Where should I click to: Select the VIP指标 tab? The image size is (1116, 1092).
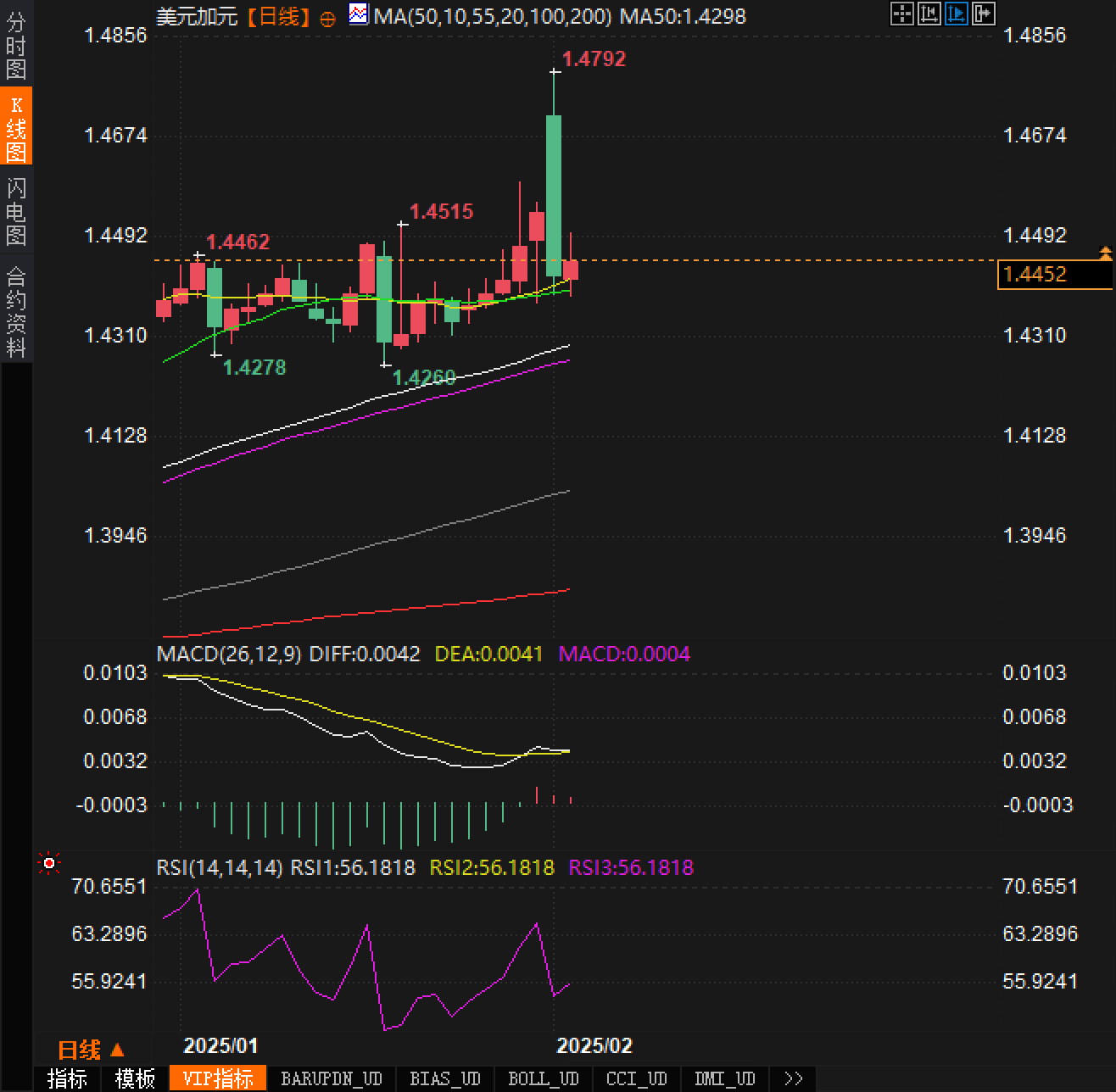click(218, 1078)
